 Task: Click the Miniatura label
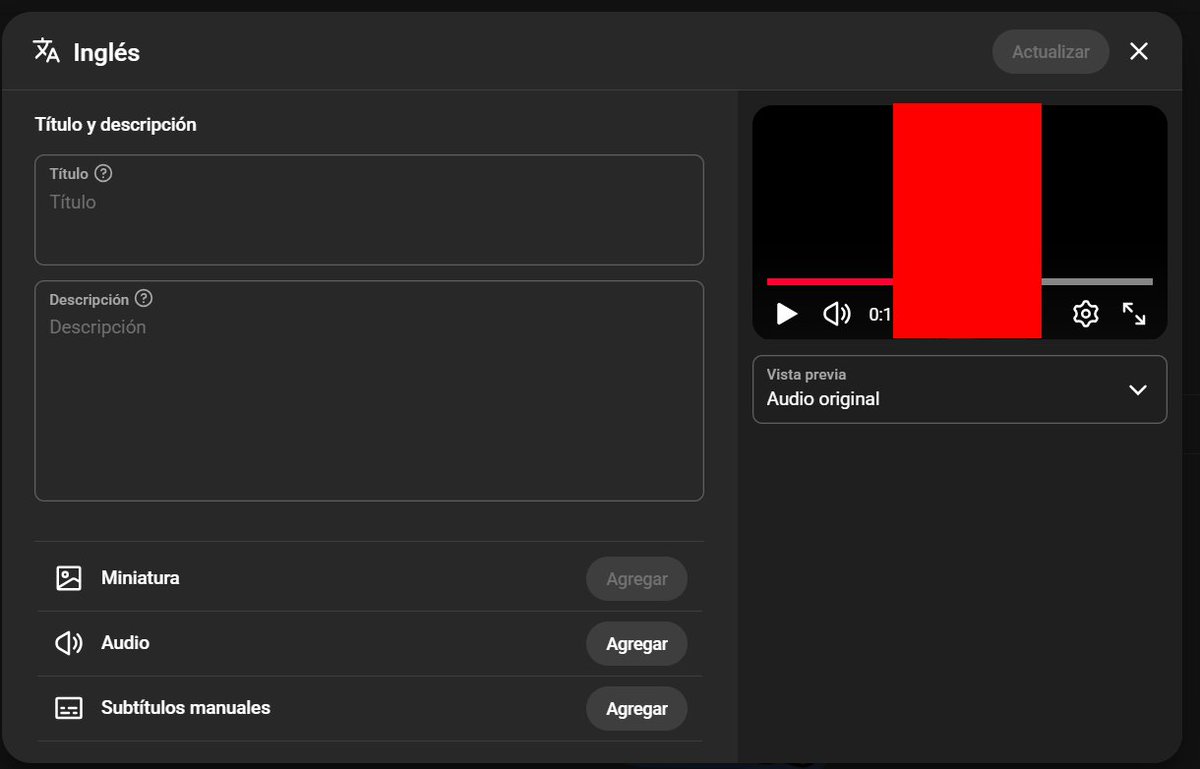141,578
